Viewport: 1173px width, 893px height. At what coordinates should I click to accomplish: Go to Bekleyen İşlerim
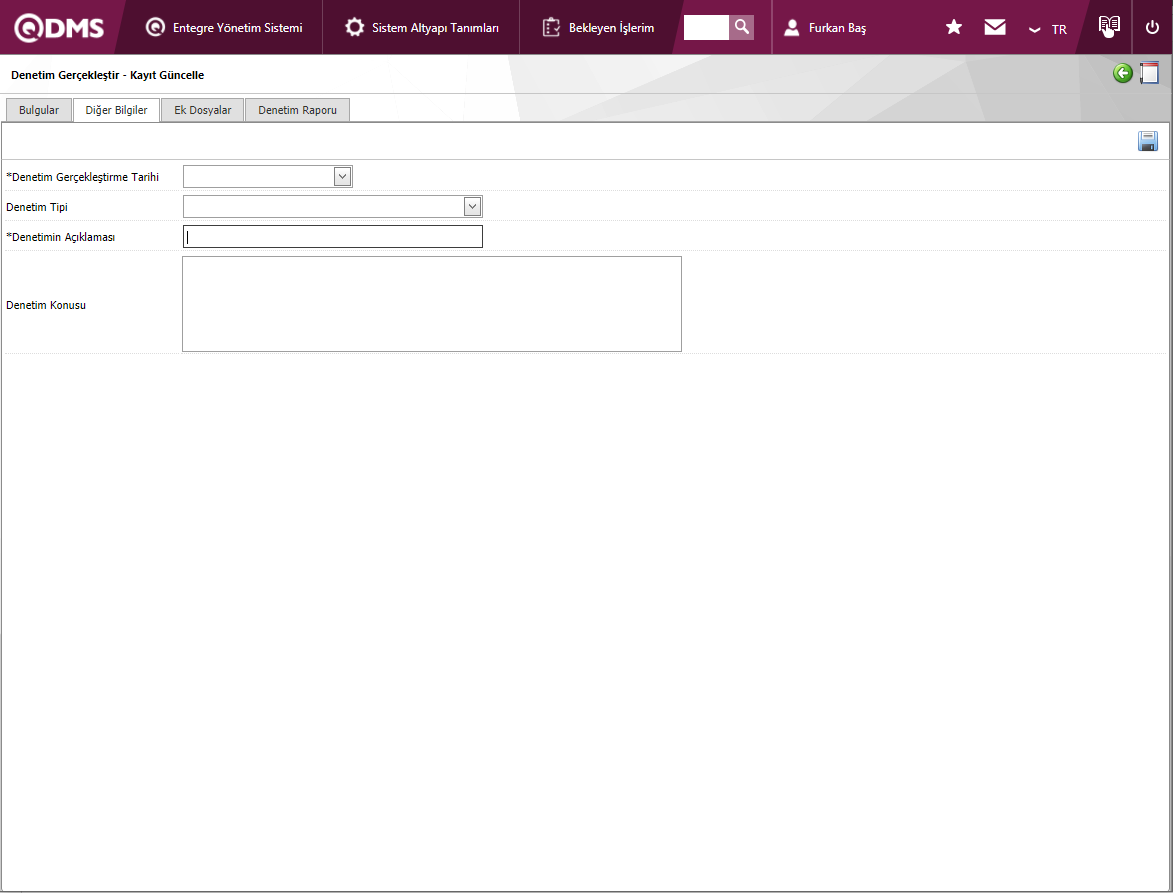click(599, 28)
